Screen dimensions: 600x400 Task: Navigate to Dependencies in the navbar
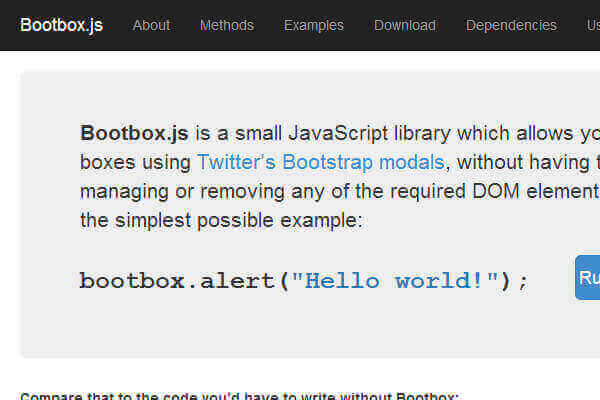511,25
